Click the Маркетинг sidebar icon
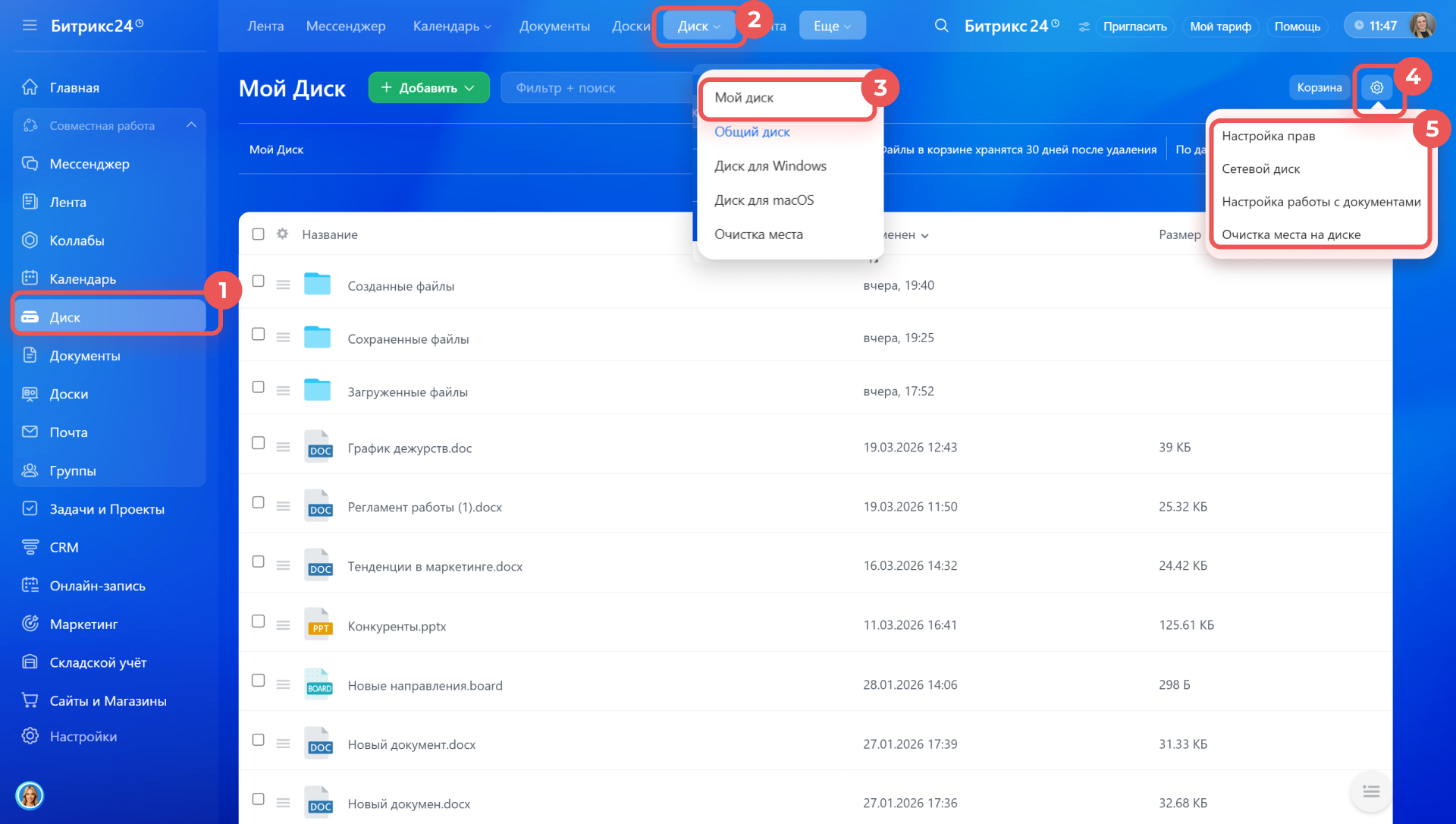 click(x=30, y=624)
